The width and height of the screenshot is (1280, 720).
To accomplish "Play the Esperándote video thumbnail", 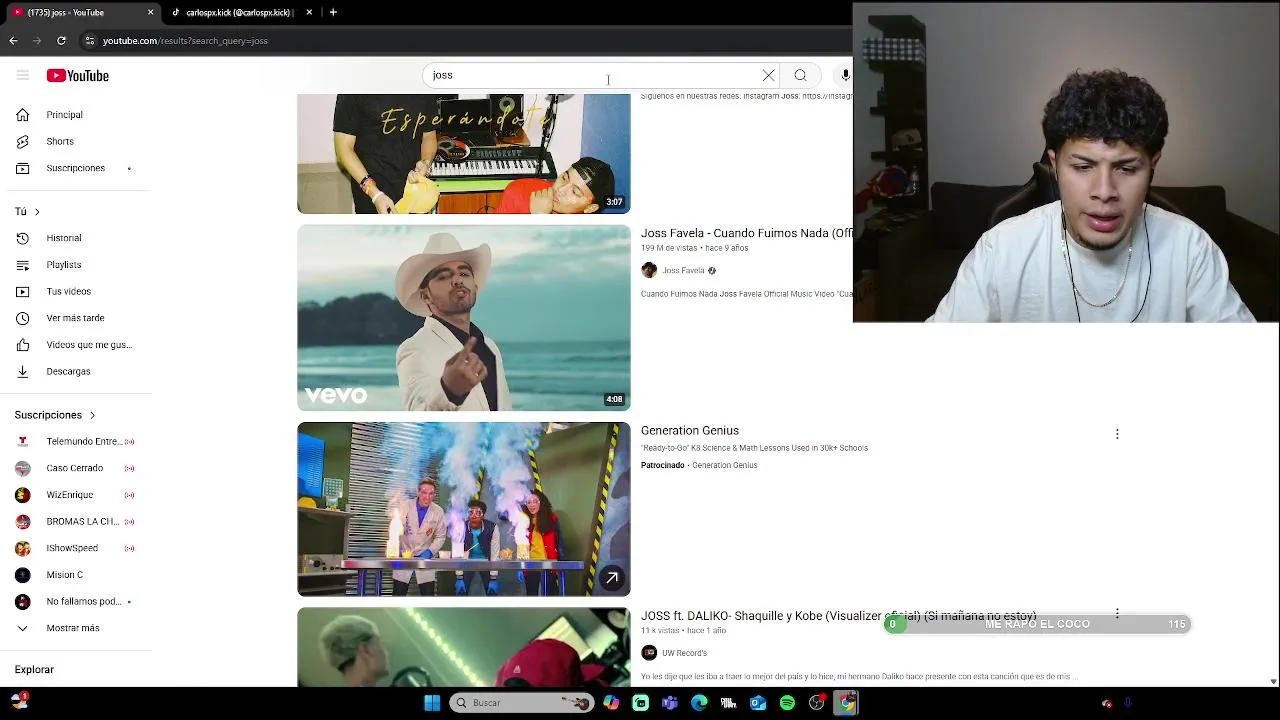I will (464, 154).
